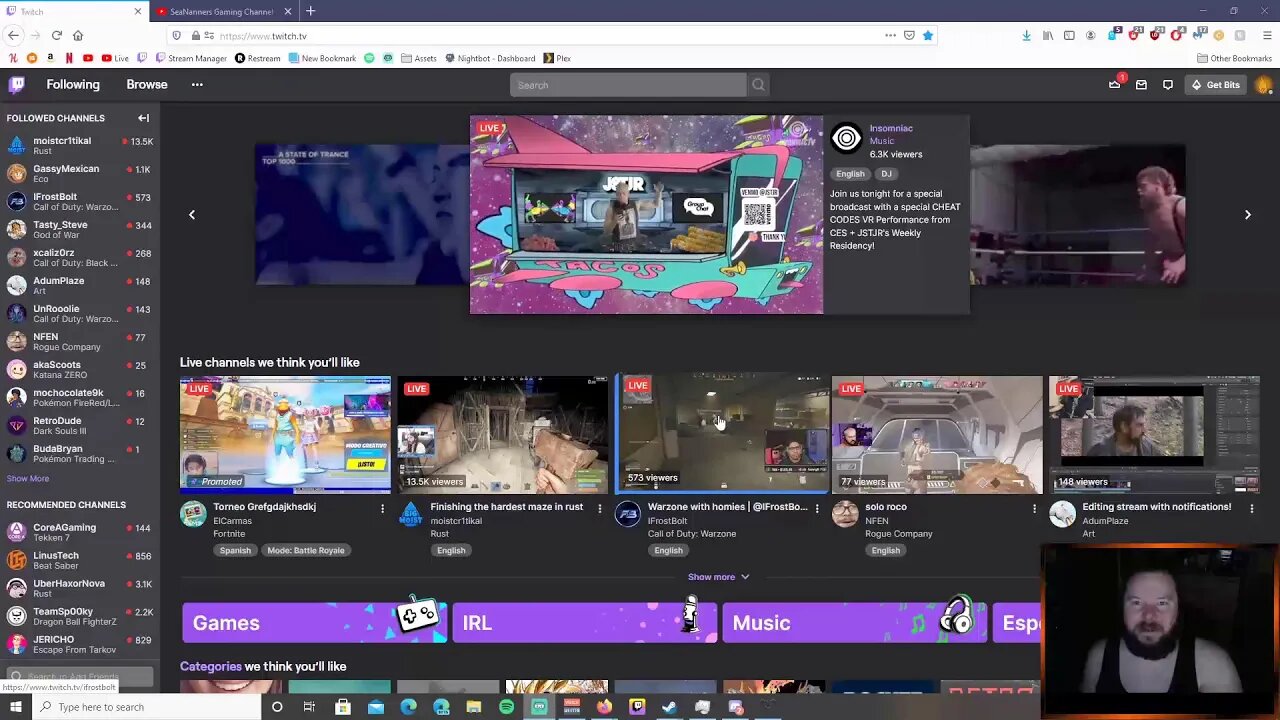The image size is (1280, 720).
Task: Open the Music category banner
Action: (x=854, y=623)
